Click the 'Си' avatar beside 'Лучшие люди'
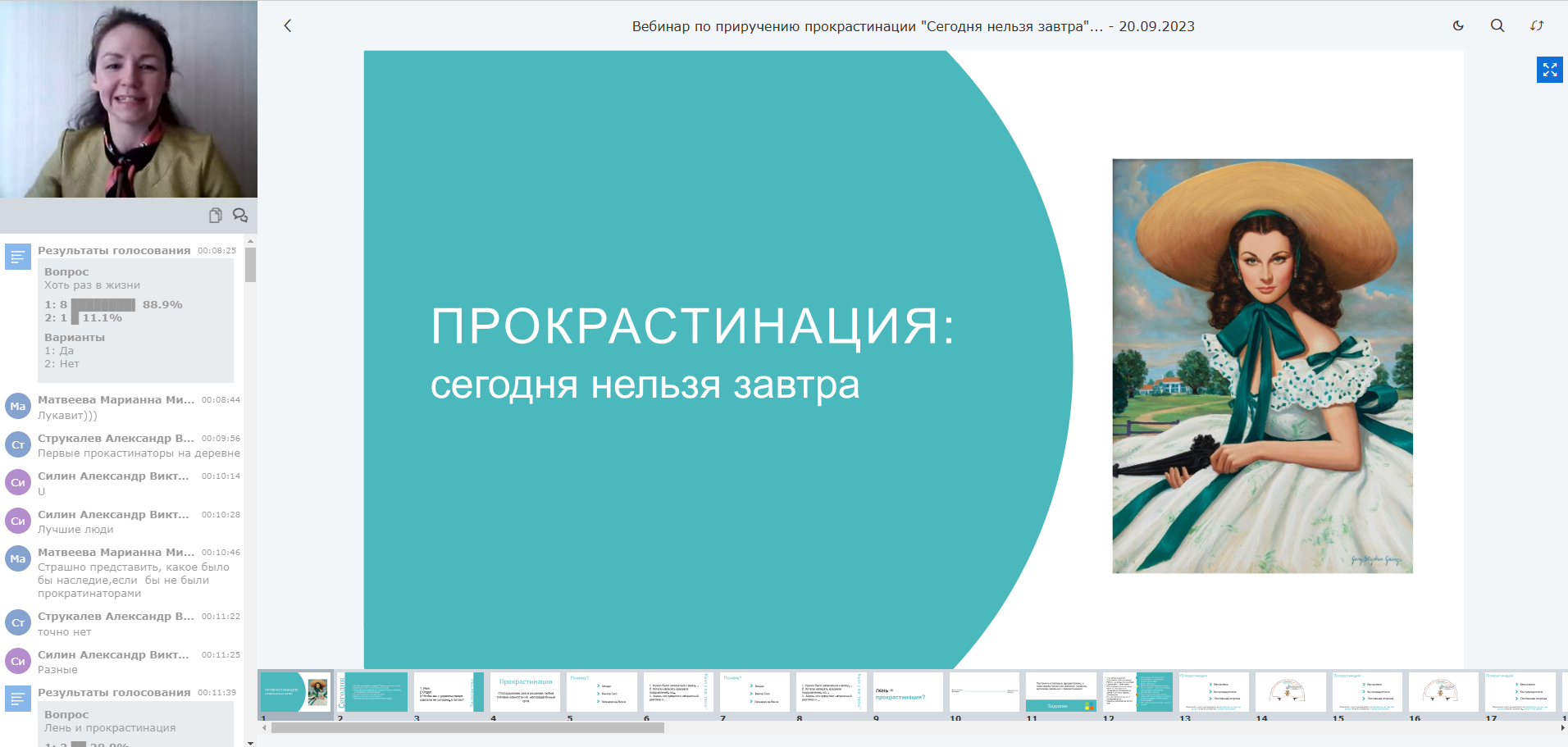 click(x=18, y=521)
